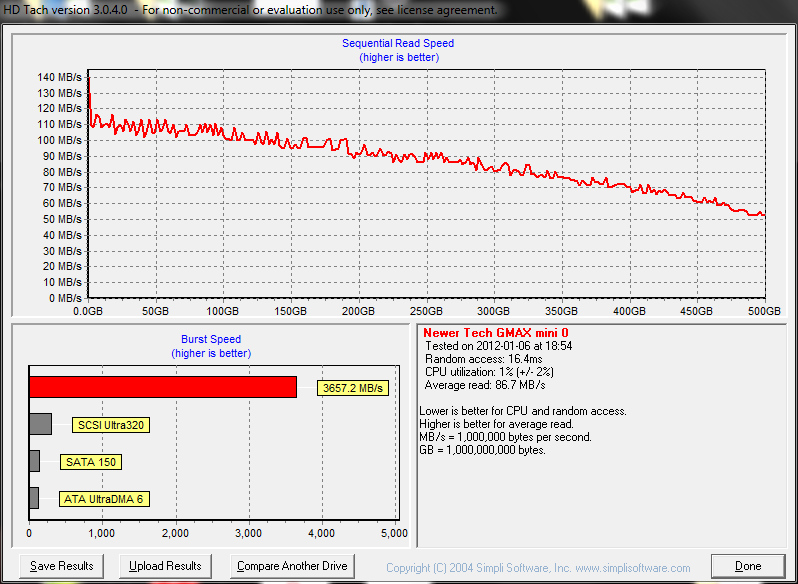This screenshot has height=584, width=798.
Task: Click the Burst Speed chart title
Action: click(210, 339)
